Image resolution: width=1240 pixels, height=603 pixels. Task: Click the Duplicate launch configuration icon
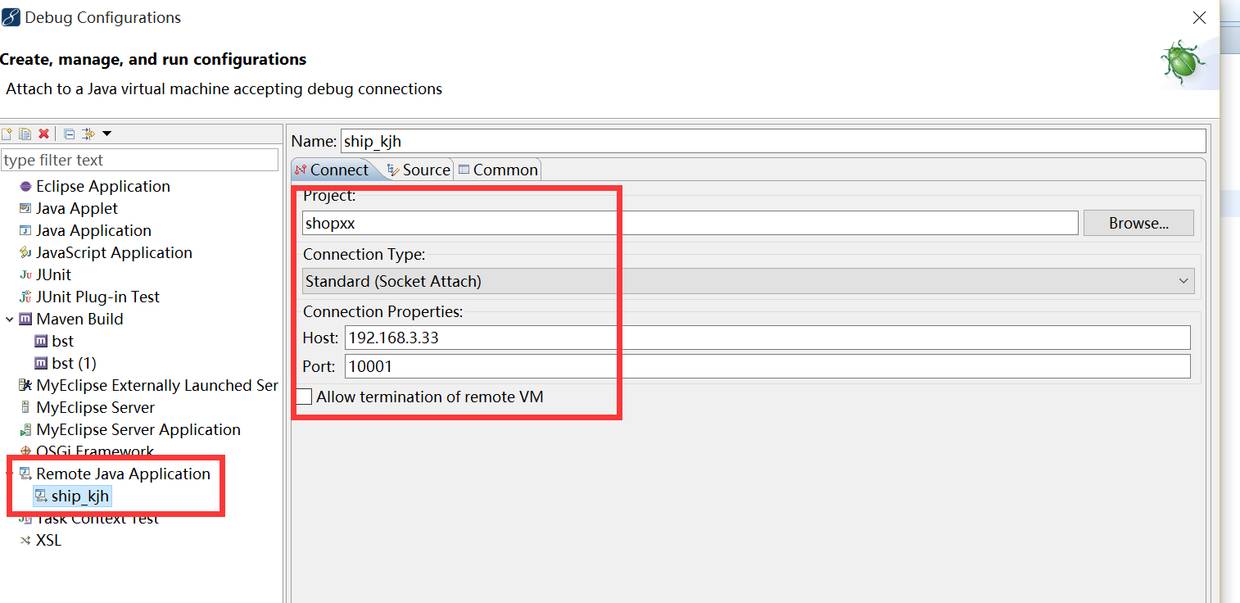[x=25, y=134]
